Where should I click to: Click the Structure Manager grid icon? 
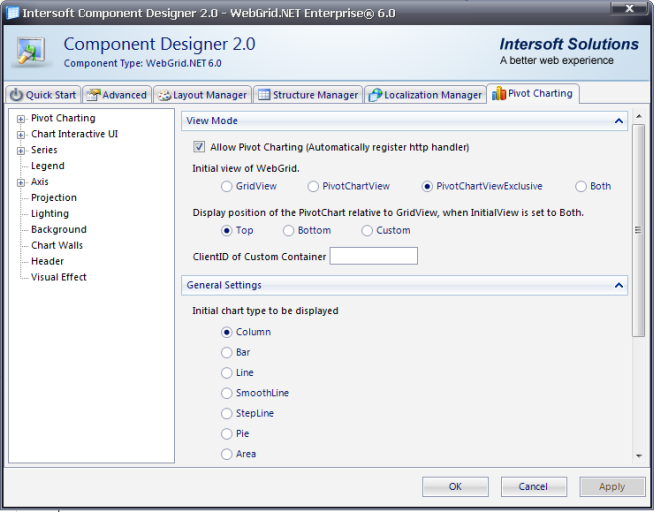[264, 95]
